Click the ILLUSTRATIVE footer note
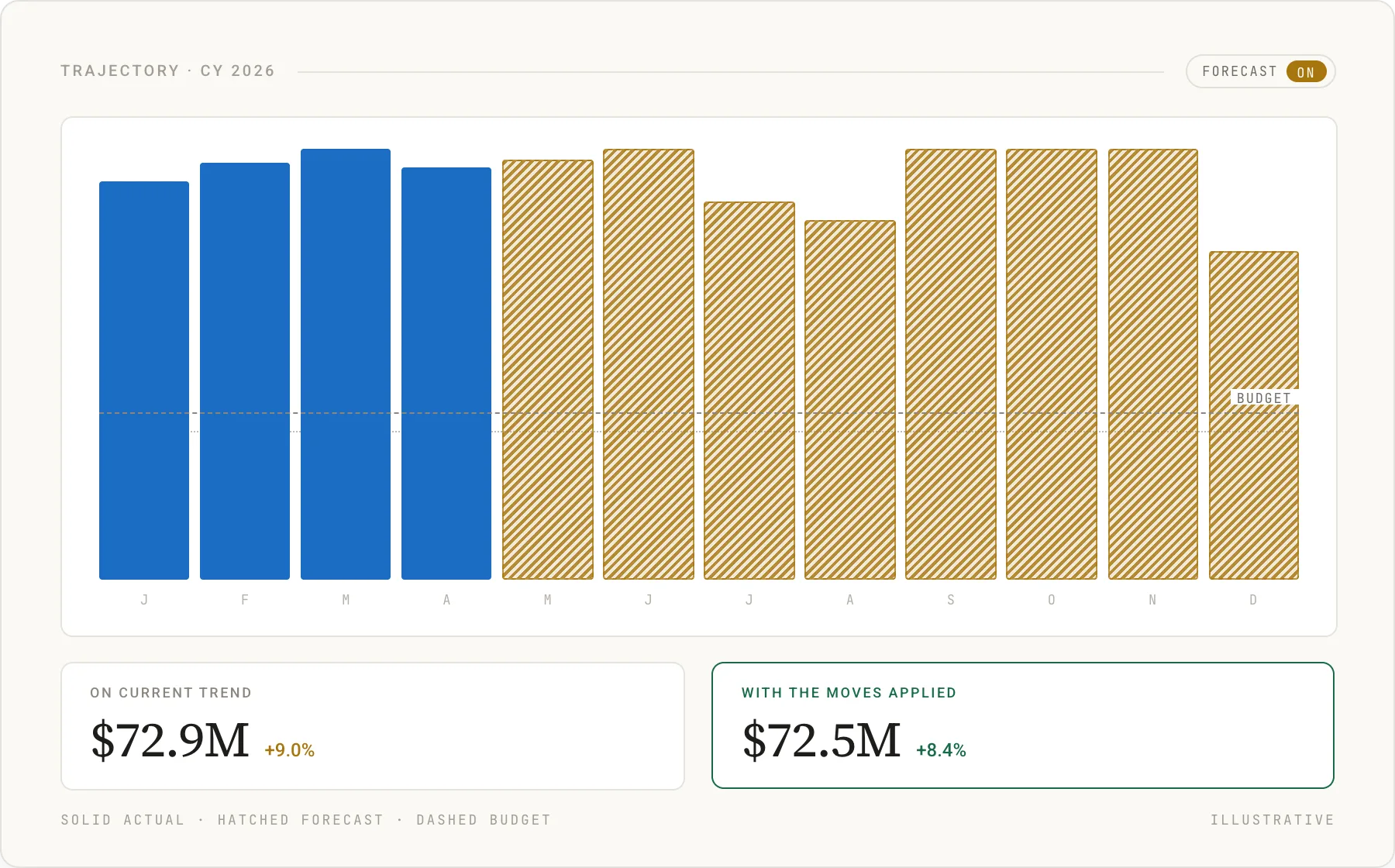 (x=1273, y=820)
